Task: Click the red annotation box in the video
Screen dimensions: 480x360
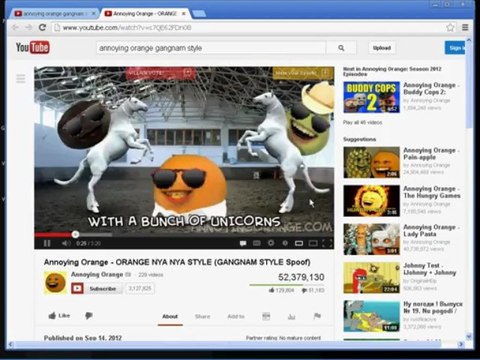Action: [160, 73]
